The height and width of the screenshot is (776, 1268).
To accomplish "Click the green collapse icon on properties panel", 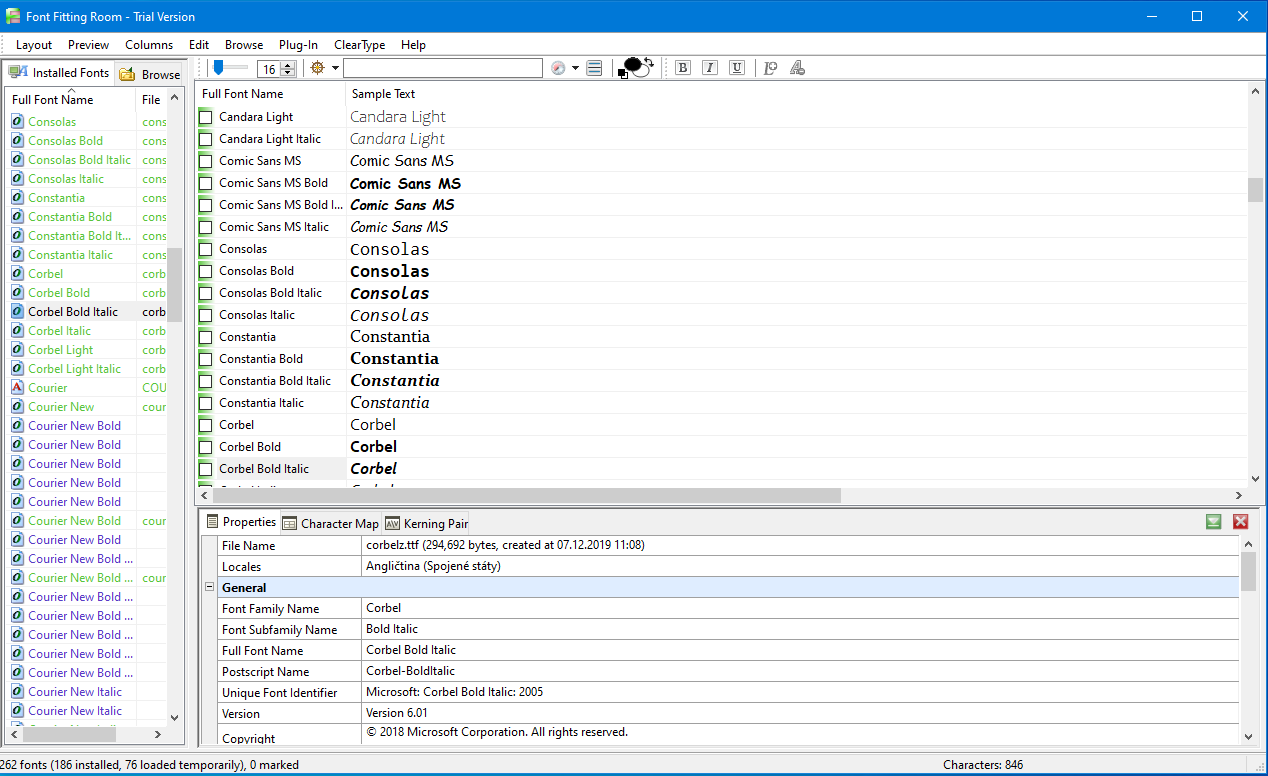I will click(x=1214, y=522).
